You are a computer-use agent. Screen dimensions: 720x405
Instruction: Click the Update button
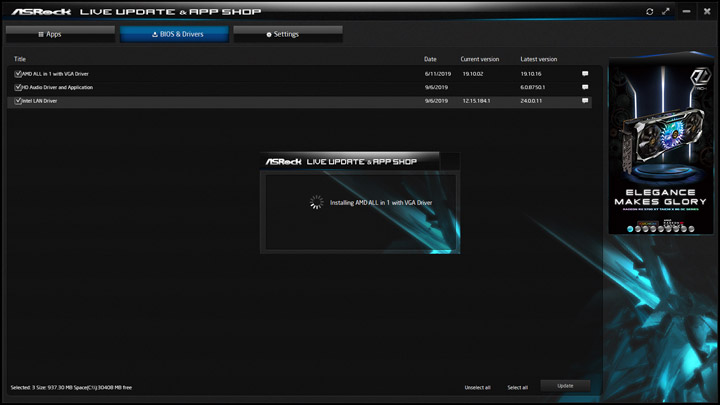tap(565, 386)
